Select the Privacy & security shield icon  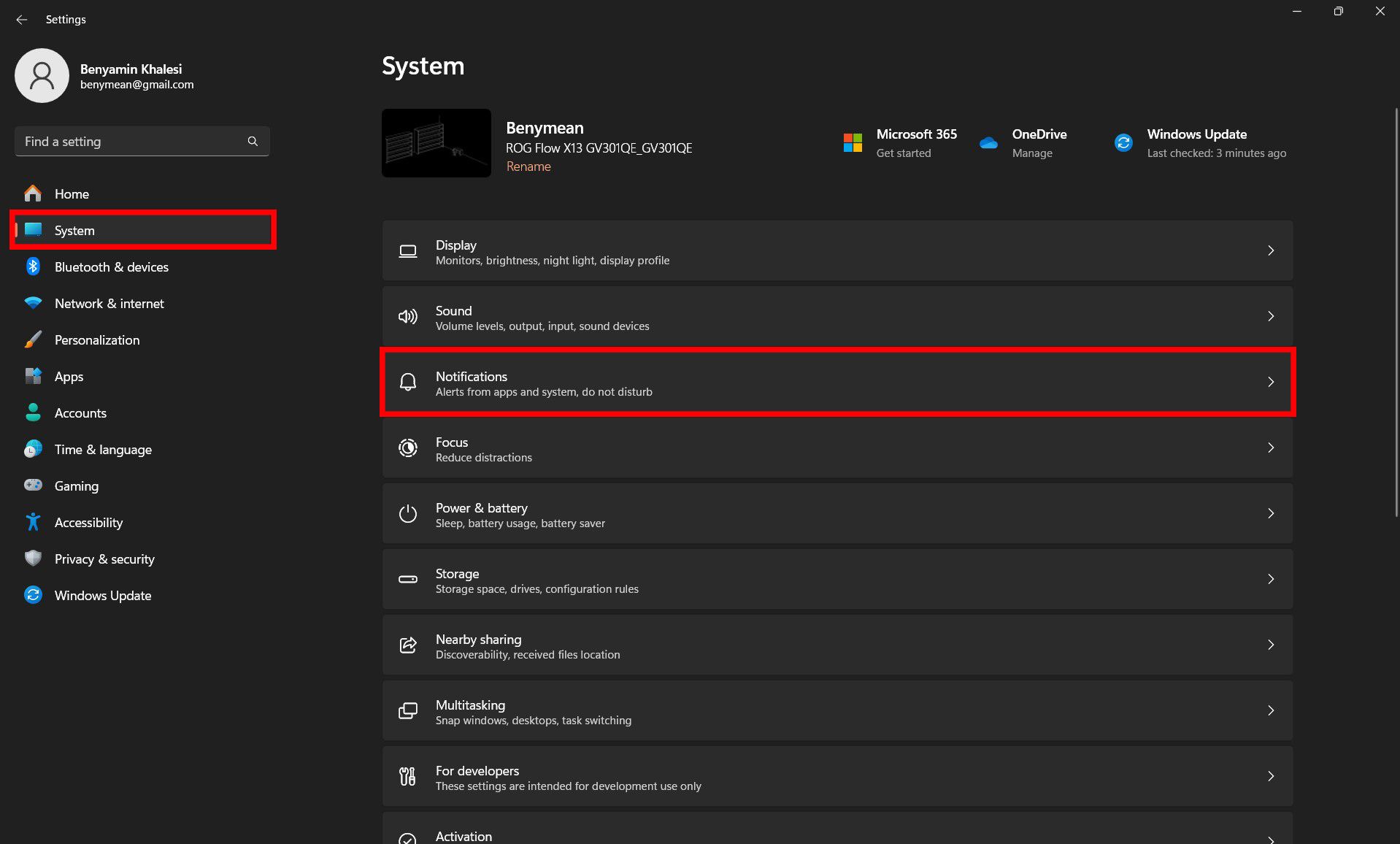tap(33, 559)
